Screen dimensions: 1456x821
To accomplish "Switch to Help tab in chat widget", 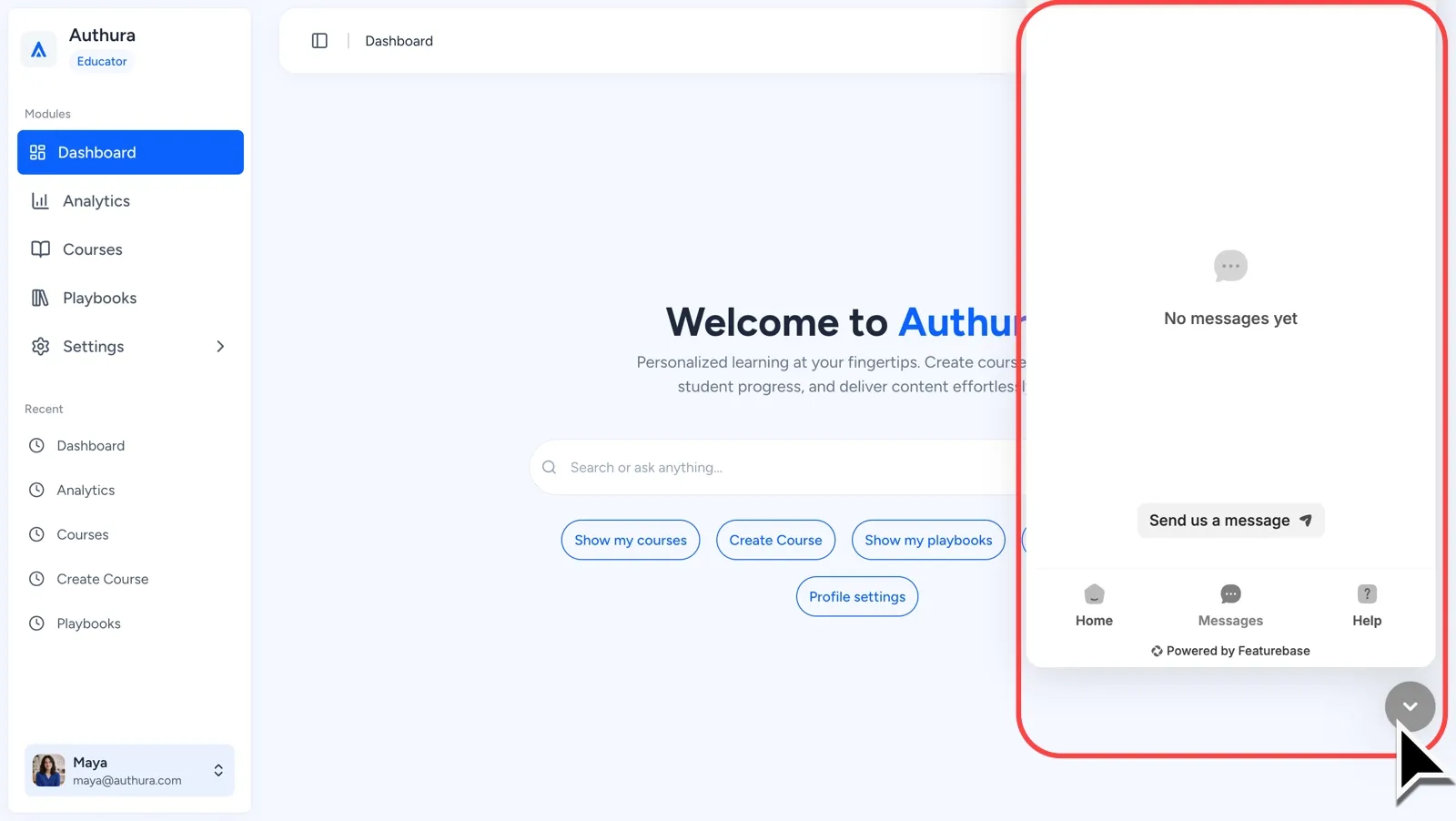I will coord(1367,606).
